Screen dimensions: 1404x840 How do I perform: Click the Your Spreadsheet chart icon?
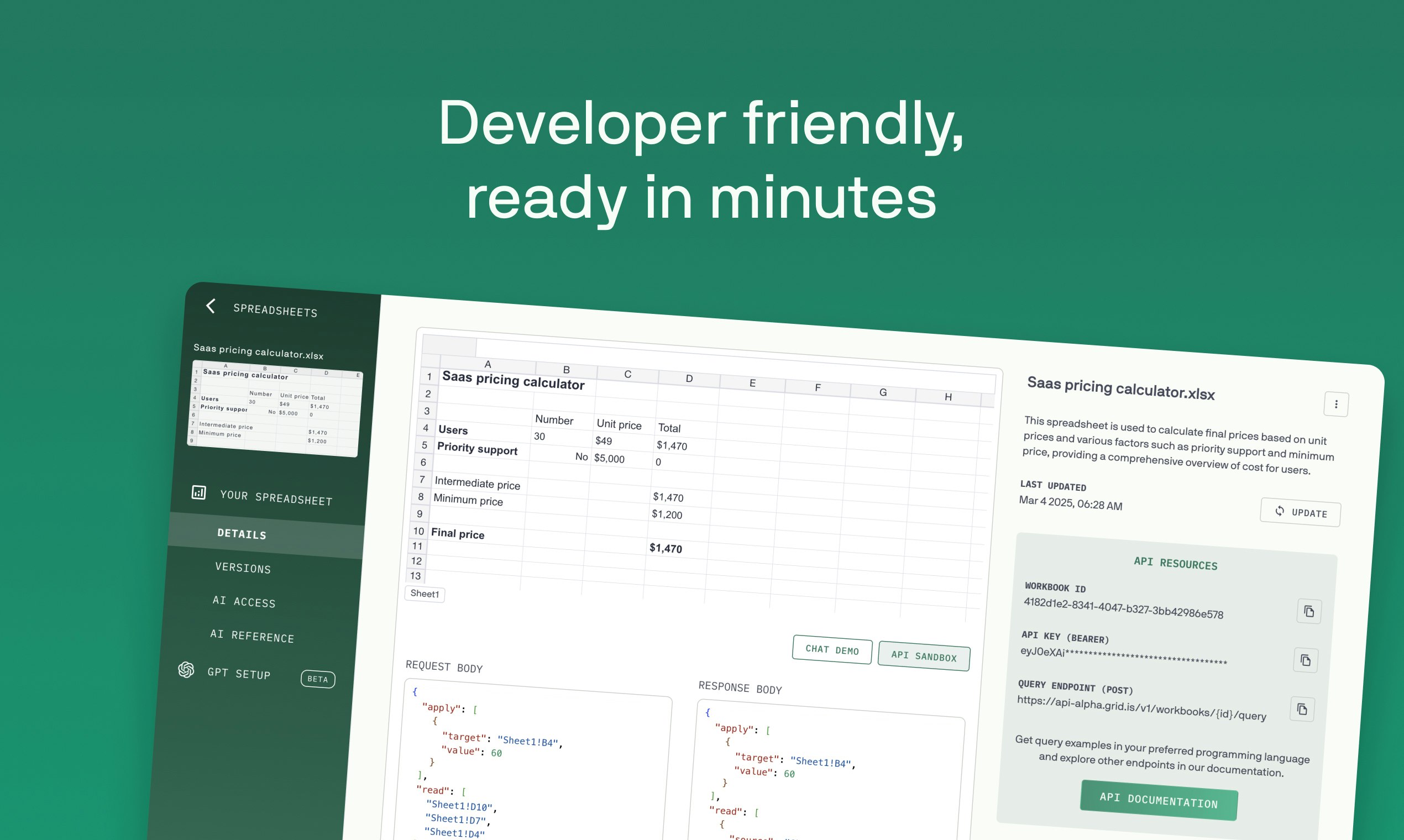pyautogui.click(x=198, y=492)
